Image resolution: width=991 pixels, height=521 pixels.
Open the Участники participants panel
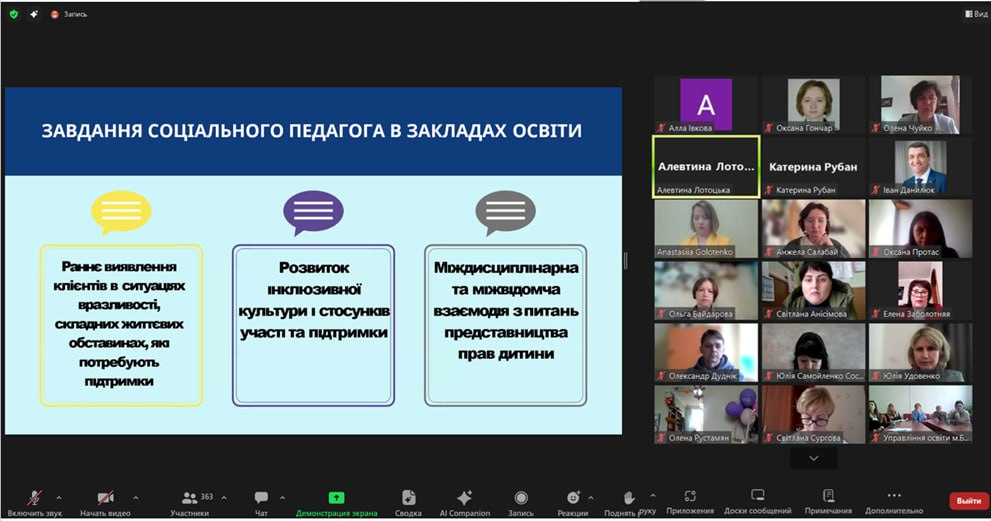tap(189, 500)
